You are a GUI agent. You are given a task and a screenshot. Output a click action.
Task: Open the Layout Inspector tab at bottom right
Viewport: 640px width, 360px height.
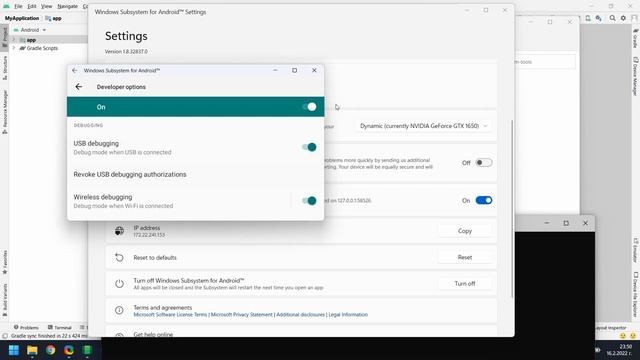(611, 327)
